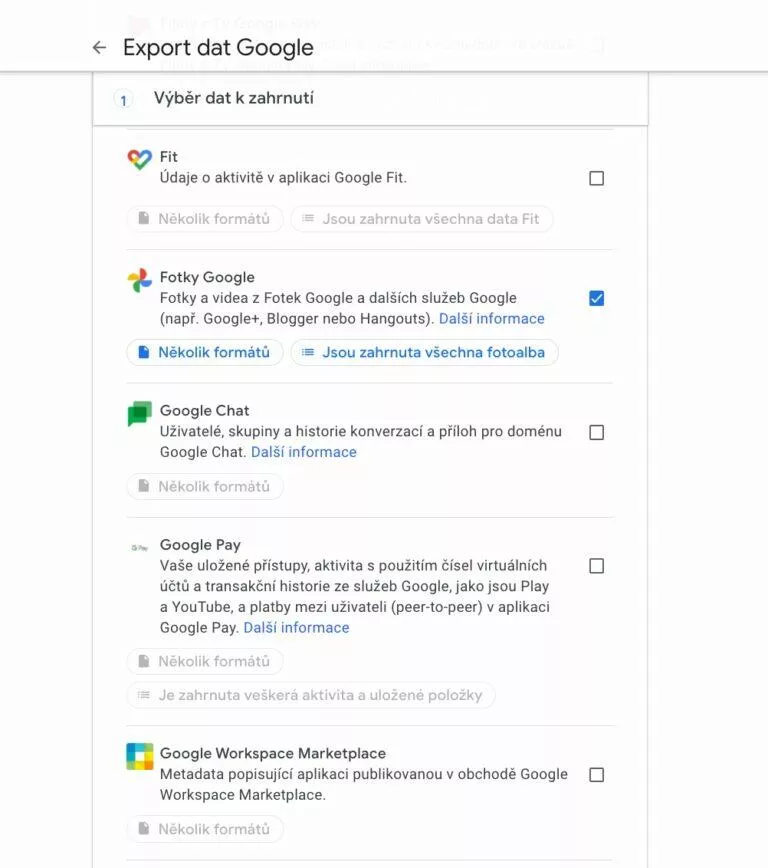Enable the Fit data export checkbox
768x868 pixels.
pos(596,178)
